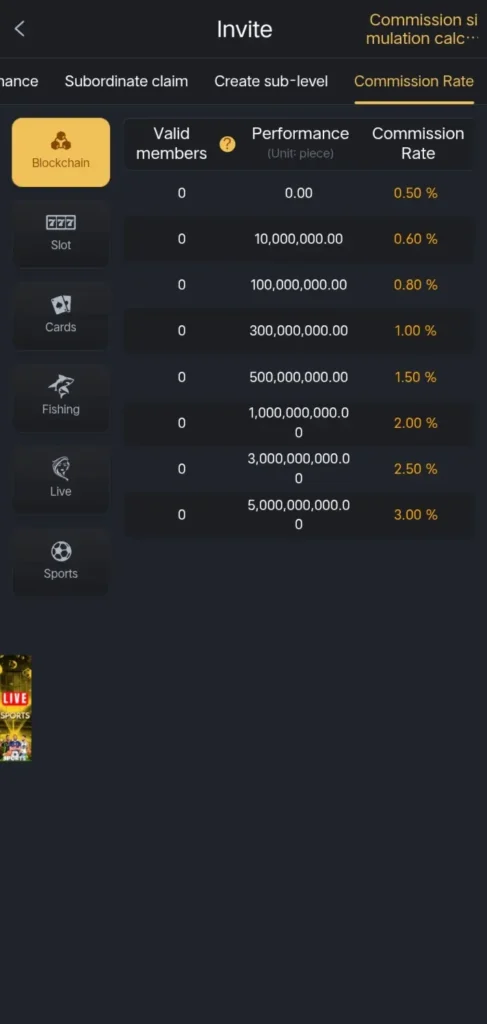Open the partially hidden left-most tab
This screenshot has width=487, height=1024.
point(19,82)
